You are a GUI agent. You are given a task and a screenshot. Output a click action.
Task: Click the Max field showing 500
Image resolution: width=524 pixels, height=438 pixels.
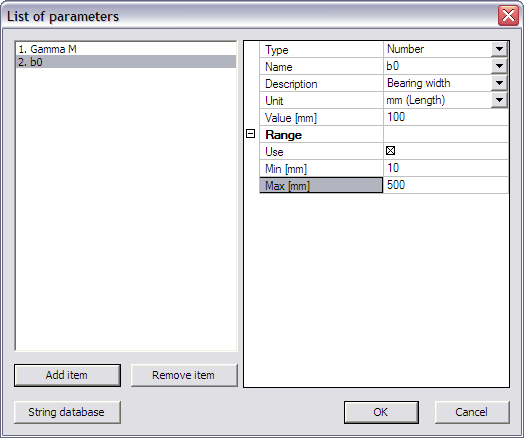446,185
